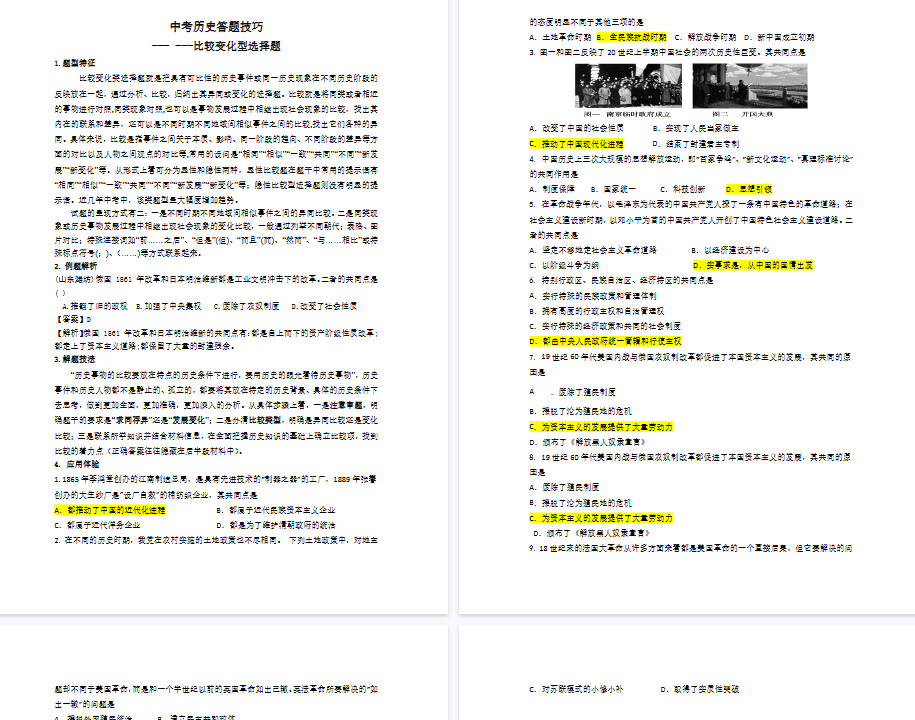Click option A. 制度保障
Screen dimensions: 915x720
coord(552,190)
